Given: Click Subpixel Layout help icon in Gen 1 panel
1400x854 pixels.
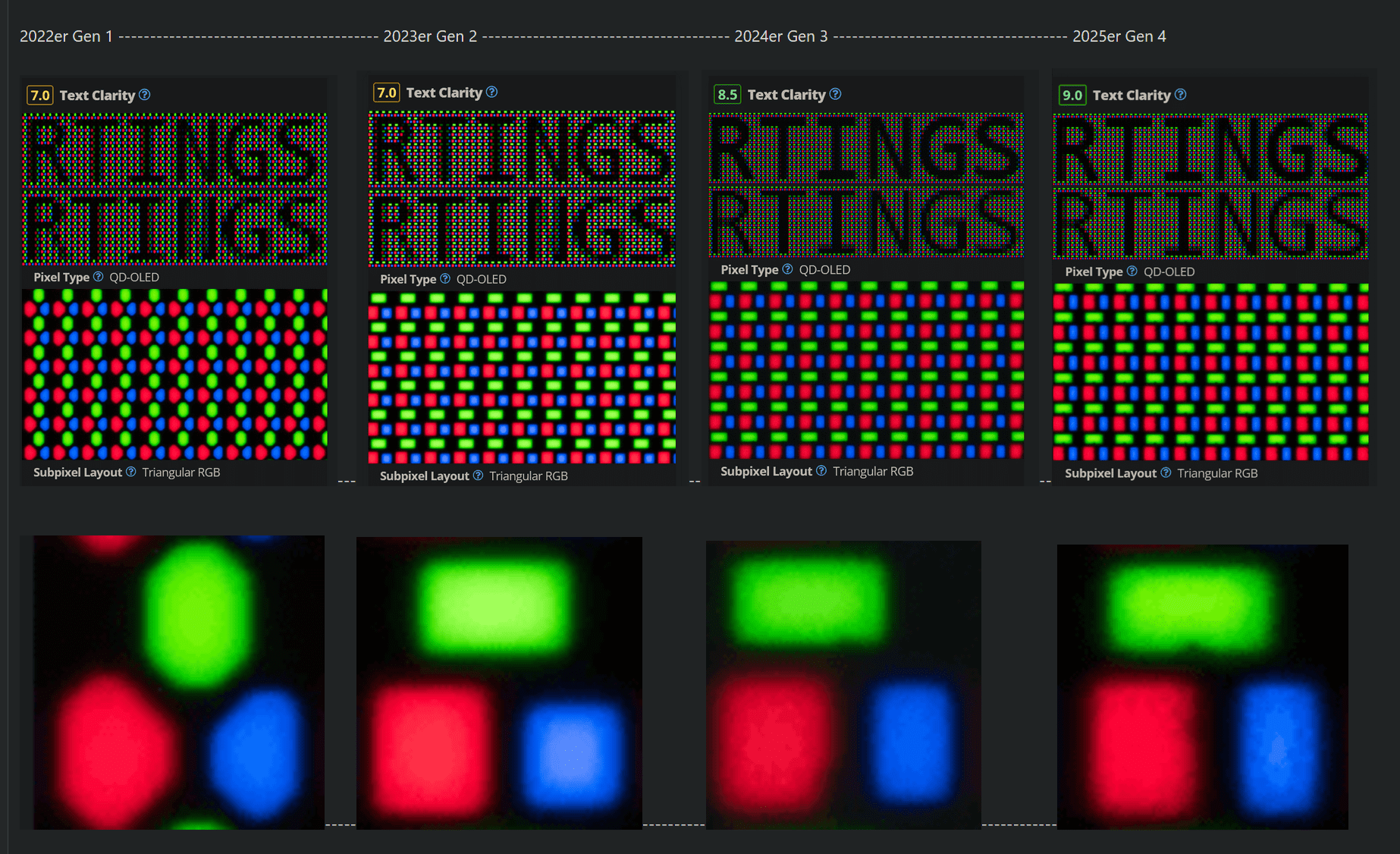Looking at the screenshot, I should point(130,472).
